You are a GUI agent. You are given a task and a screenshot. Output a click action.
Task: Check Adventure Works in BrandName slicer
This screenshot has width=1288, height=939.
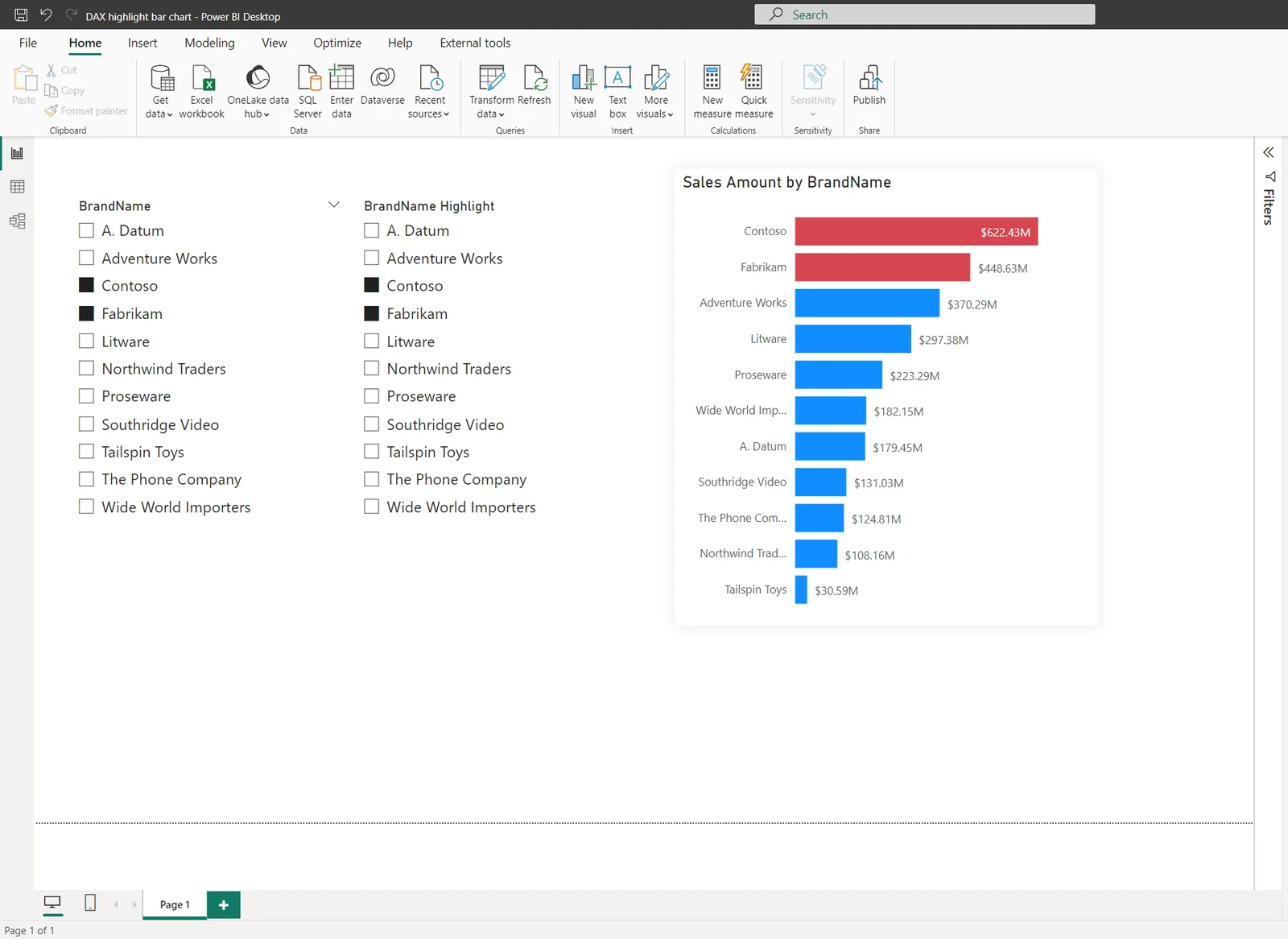[86, 258]
